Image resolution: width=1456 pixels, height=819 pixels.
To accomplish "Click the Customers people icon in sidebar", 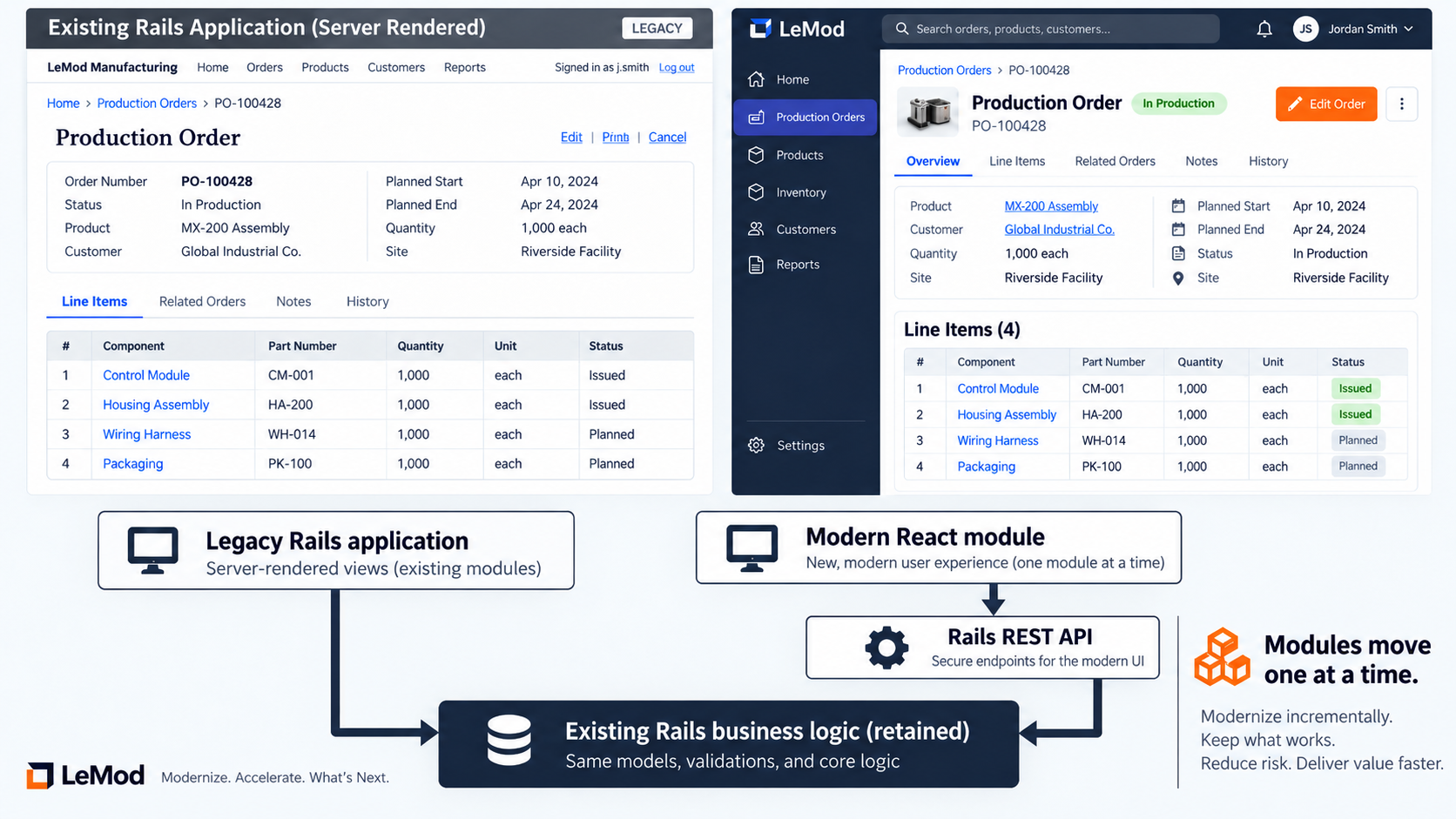I will [756, 229].
